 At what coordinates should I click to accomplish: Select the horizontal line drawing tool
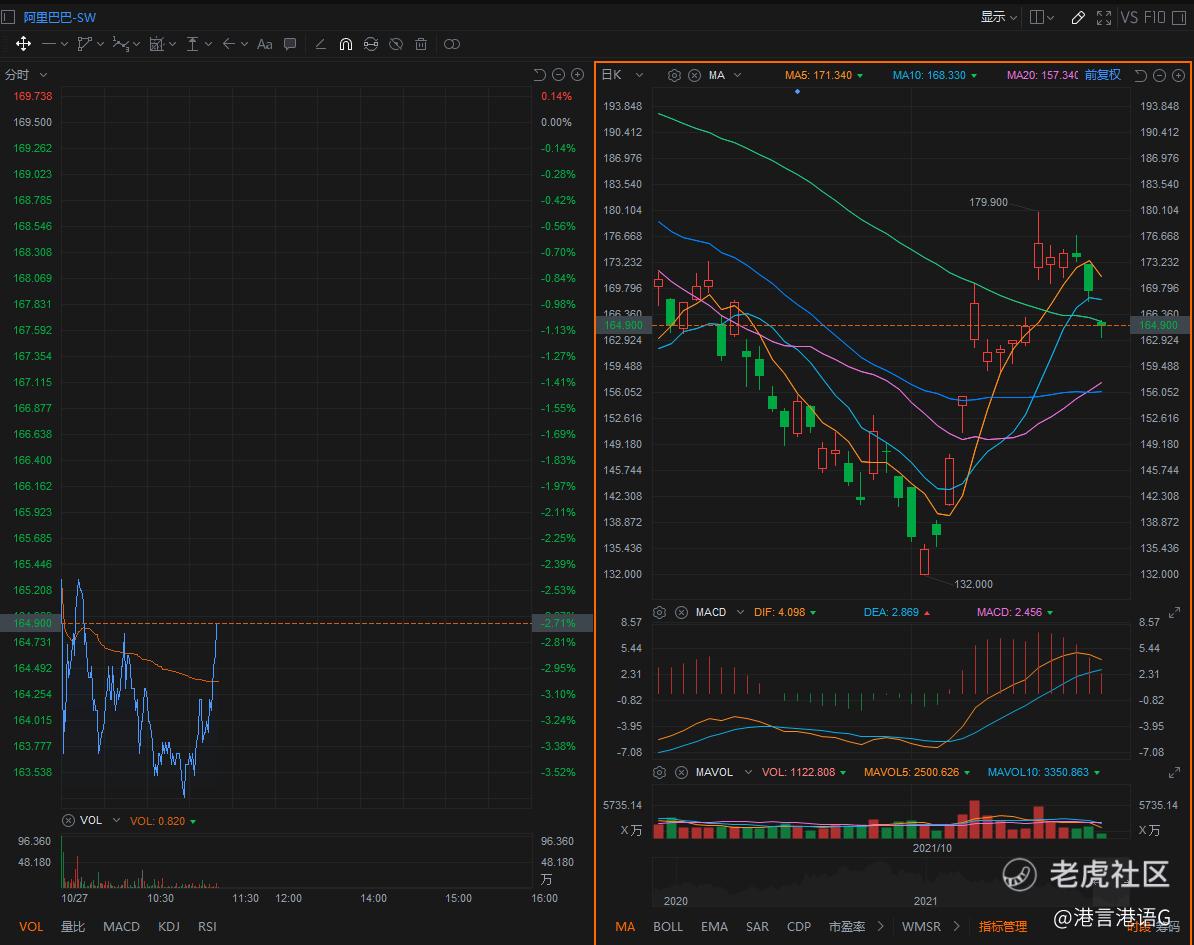click(49, 44)
